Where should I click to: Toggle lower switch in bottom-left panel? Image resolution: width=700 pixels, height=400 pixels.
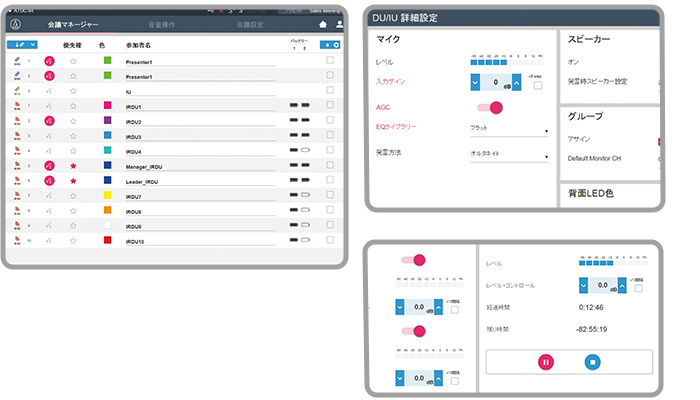click(413, 331)
